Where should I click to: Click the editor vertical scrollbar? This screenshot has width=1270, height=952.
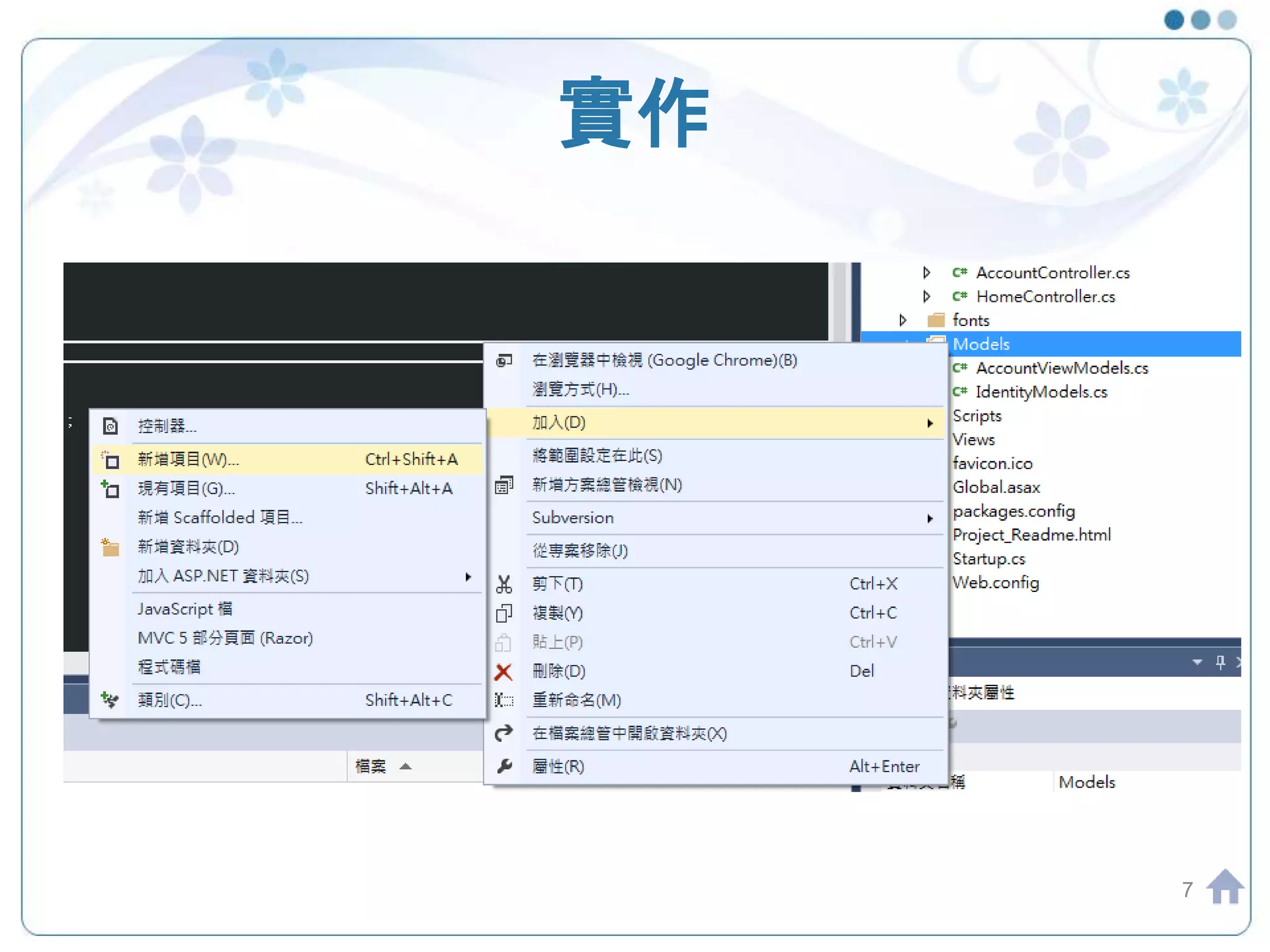pyautogui.click(x=840, y=301)
